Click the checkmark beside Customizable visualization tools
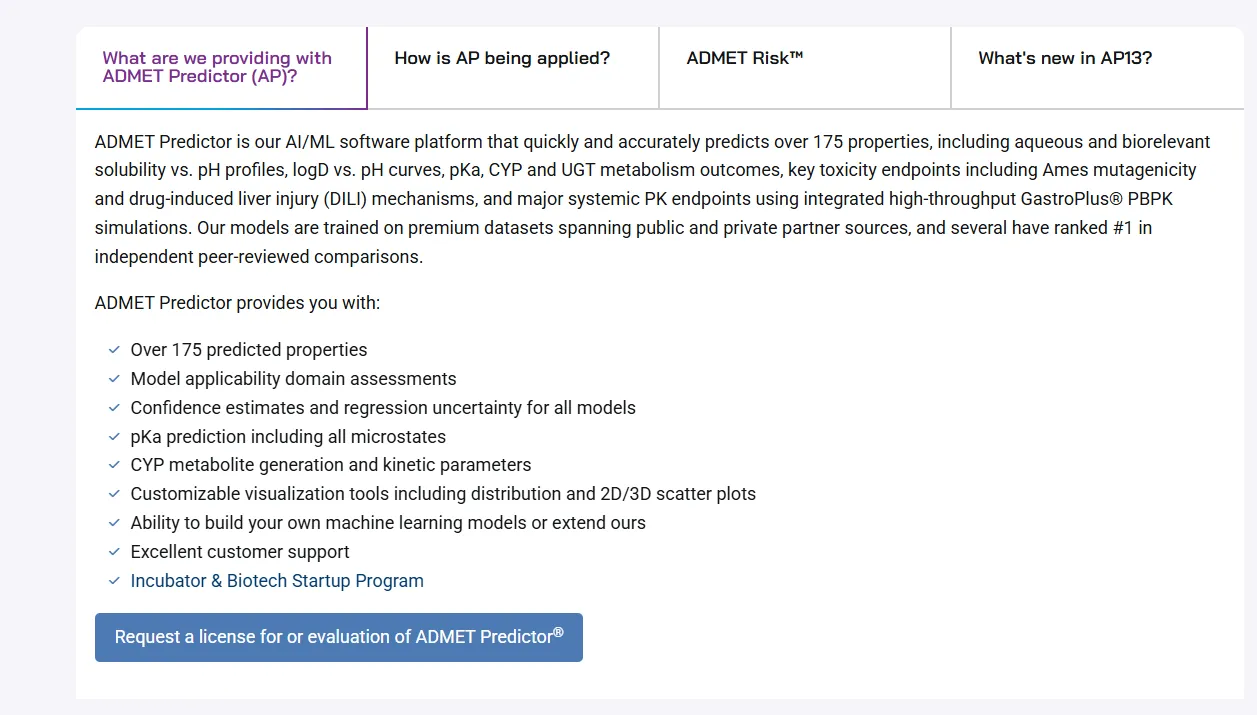The height and width of the screenshot is (715, 1257). 114,495
